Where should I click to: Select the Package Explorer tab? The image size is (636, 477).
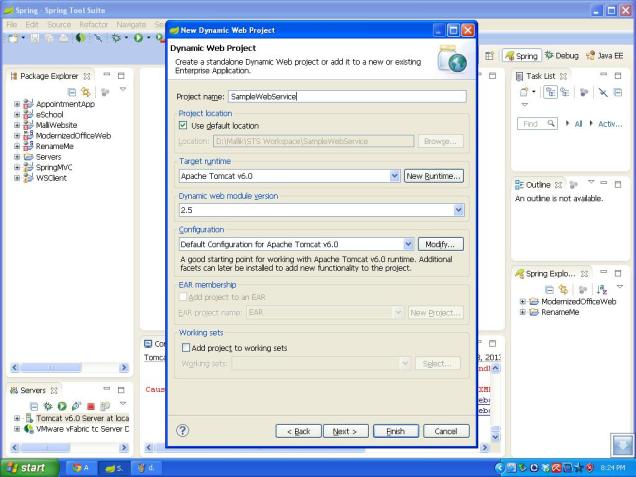tap(49, 76)
